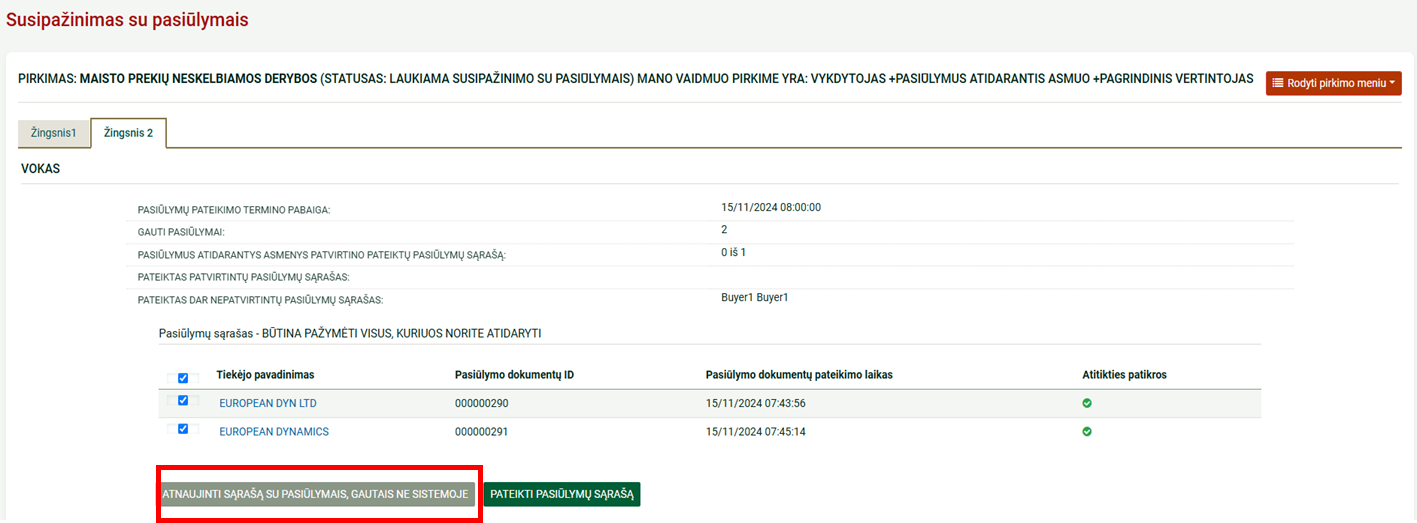The height and width of the screenshot is (523, 1417).
Task: Click the Atitikties patikros column header
Action: point(1124,375)
